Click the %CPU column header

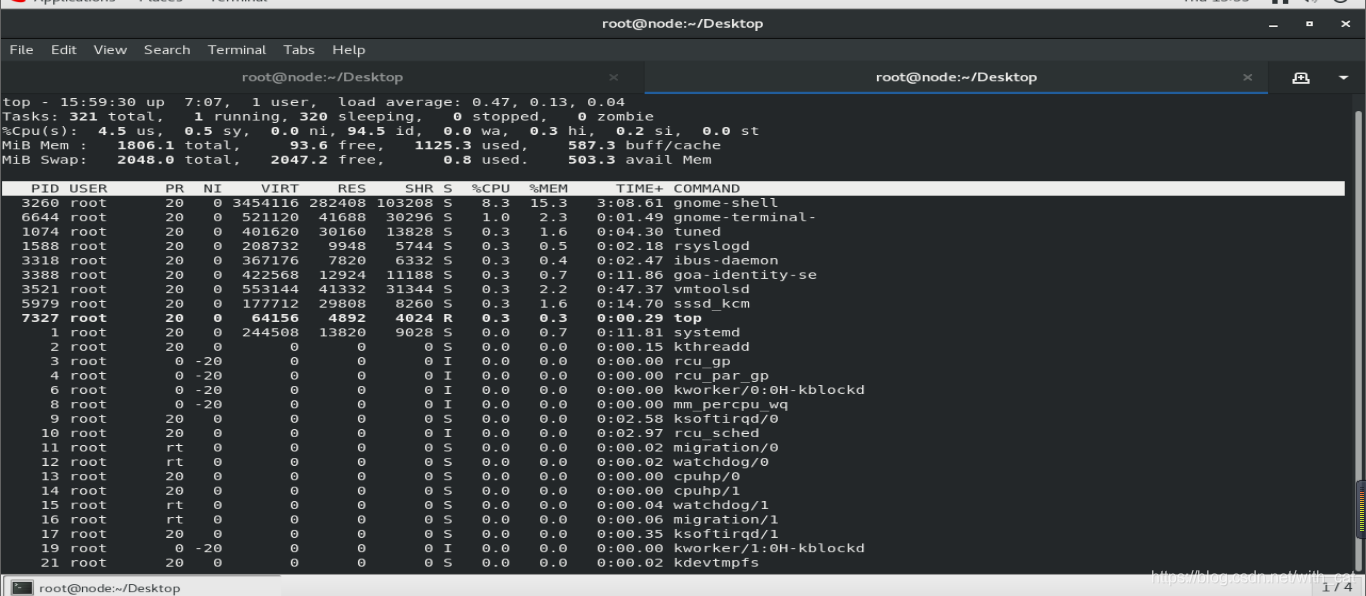tap(491, 189)
